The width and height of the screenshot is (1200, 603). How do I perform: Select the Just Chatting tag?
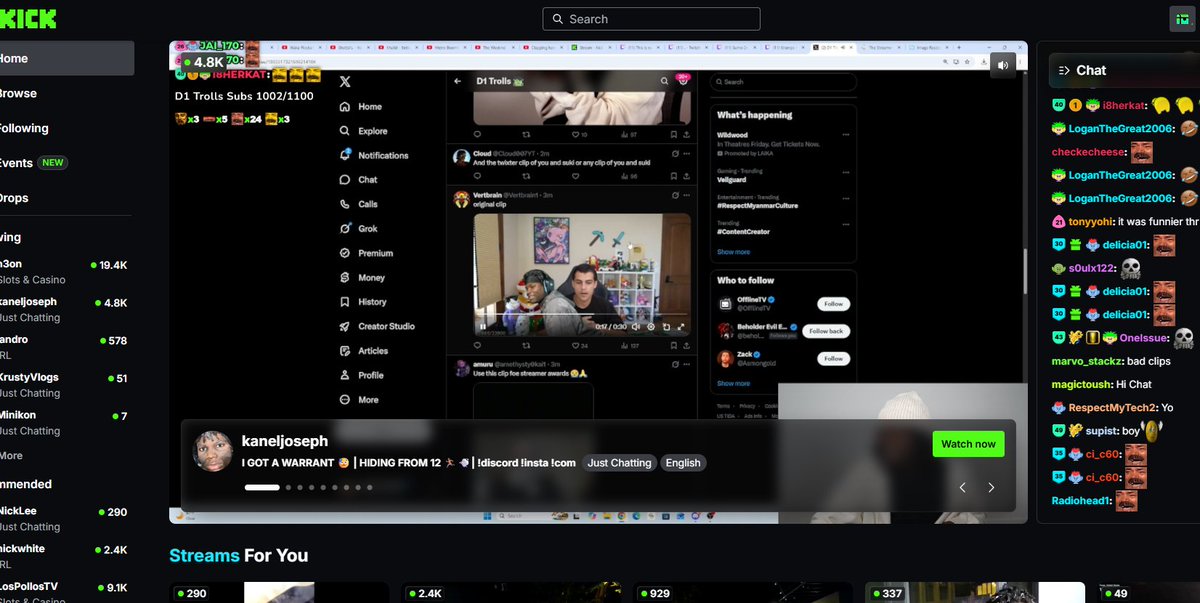tap(619, 463)
